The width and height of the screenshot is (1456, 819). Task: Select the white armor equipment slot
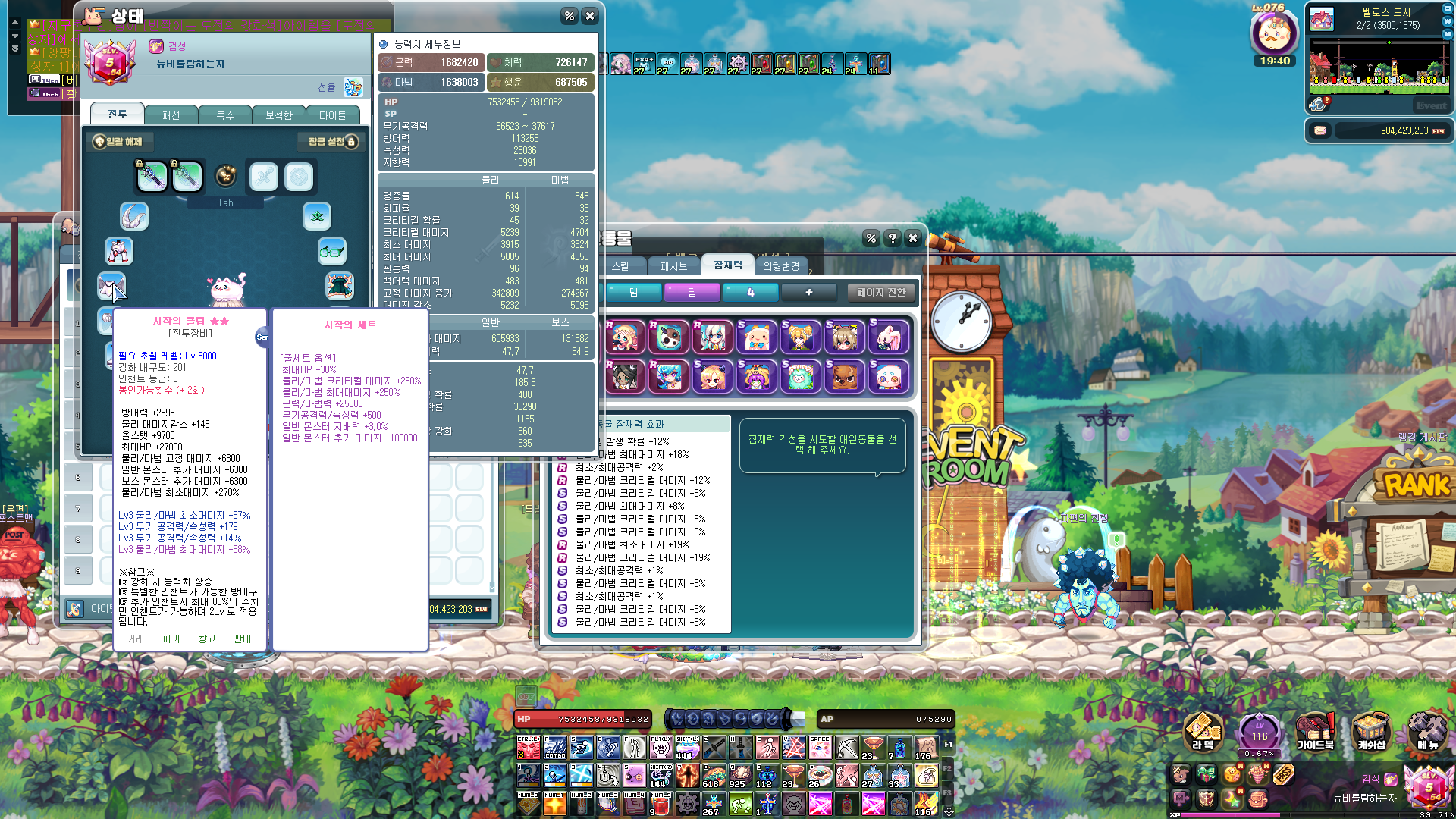point(119,251)
